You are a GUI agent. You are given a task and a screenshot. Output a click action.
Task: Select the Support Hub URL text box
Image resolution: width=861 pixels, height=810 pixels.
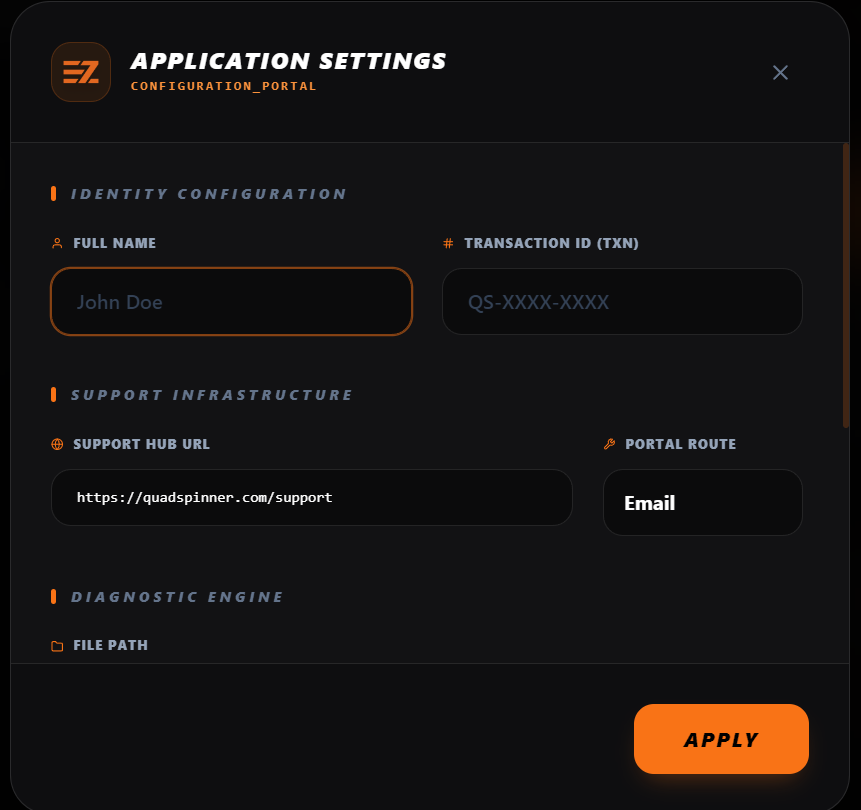pyautogui.click(x=311, y=497)
